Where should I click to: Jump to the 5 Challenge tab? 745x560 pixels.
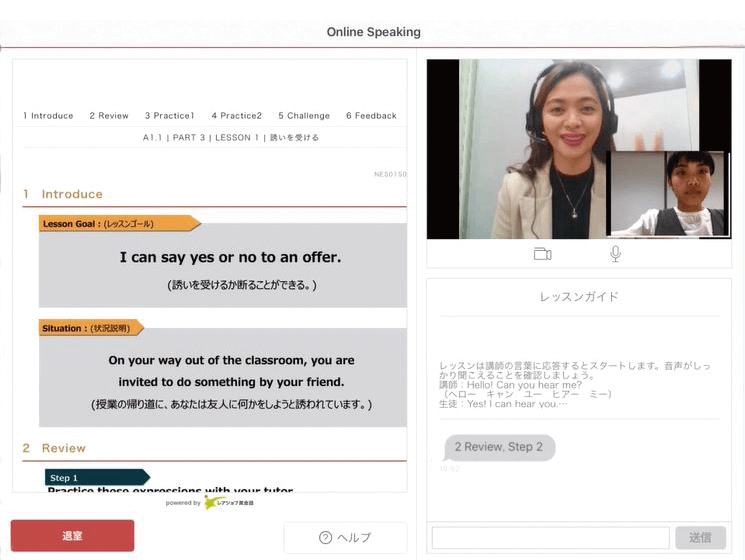pos(304,115)
